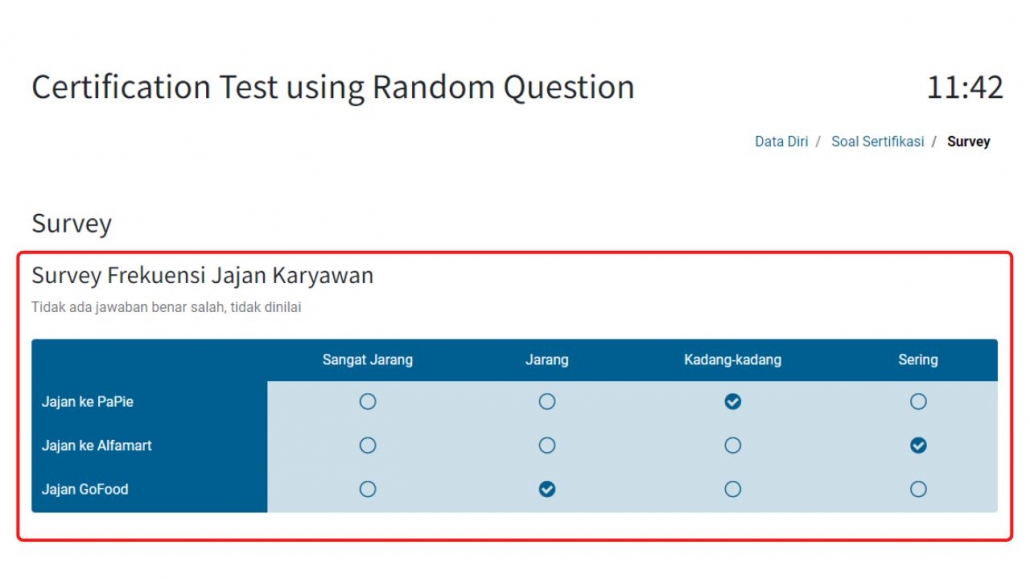Click the Jajan ke Alfamart row label
The width and height of the screenshot is (1030, 579).
click(97, 446)
